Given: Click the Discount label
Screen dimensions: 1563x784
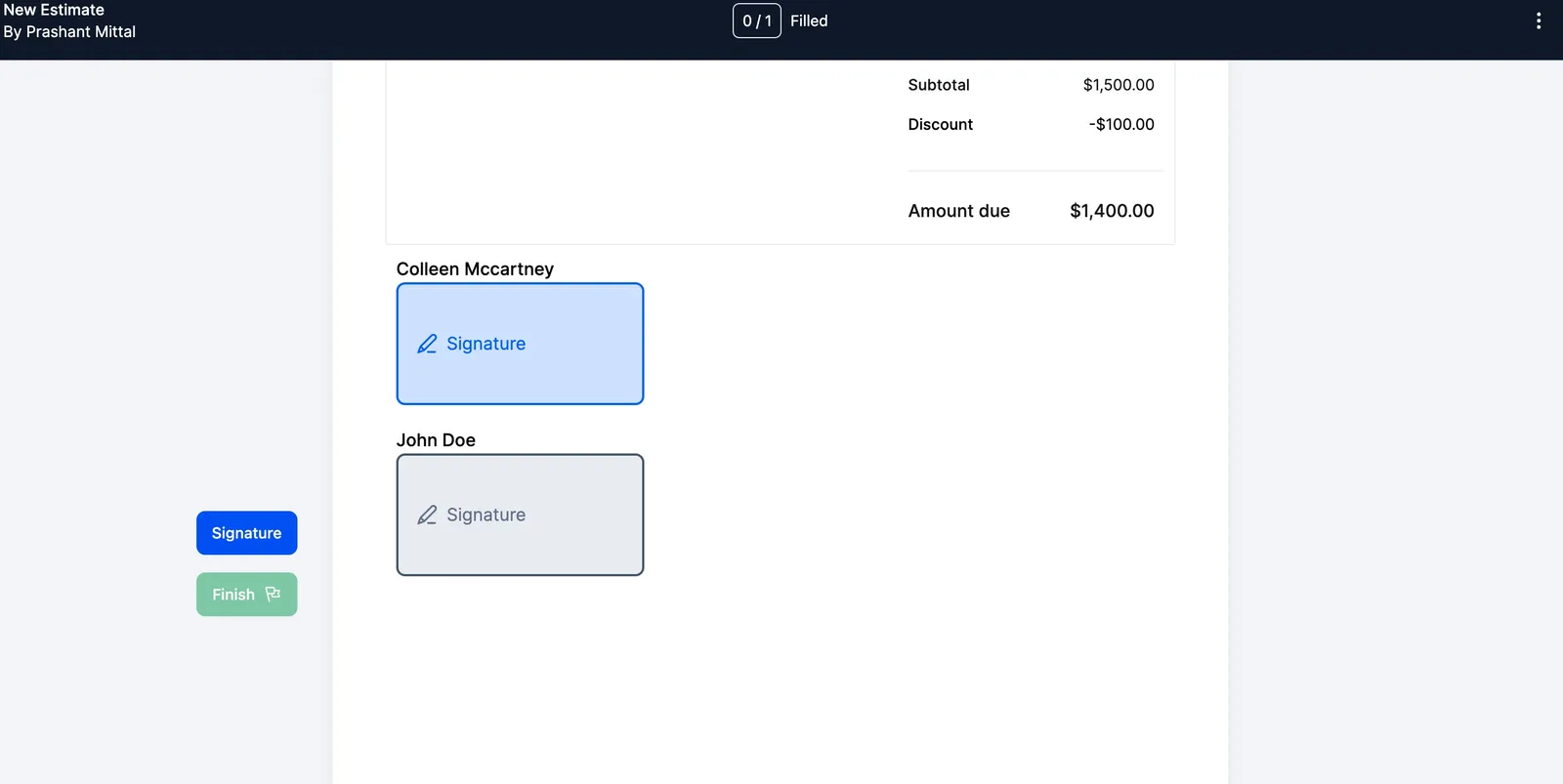Looking at the screenshot, I should (941, 124).
